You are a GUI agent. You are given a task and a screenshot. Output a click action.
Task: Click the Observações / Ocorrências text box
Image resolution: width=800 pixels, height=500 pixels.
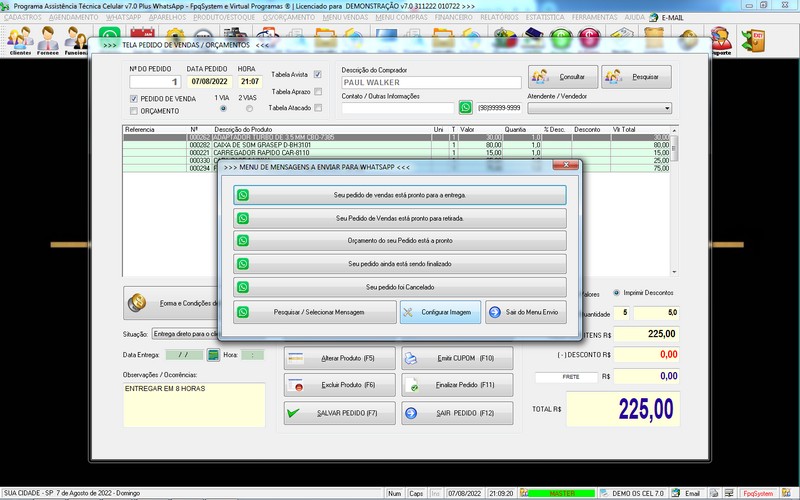click(x=196, y=402)
